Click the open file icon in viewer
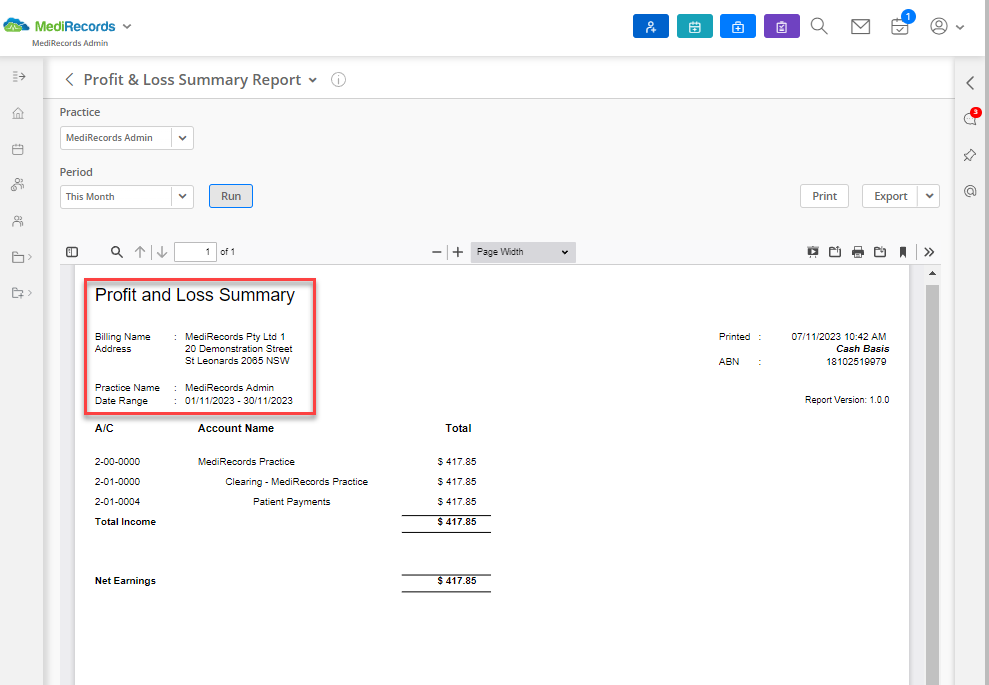The height and width of the screenshot is (685, 989). pos(835,252)
